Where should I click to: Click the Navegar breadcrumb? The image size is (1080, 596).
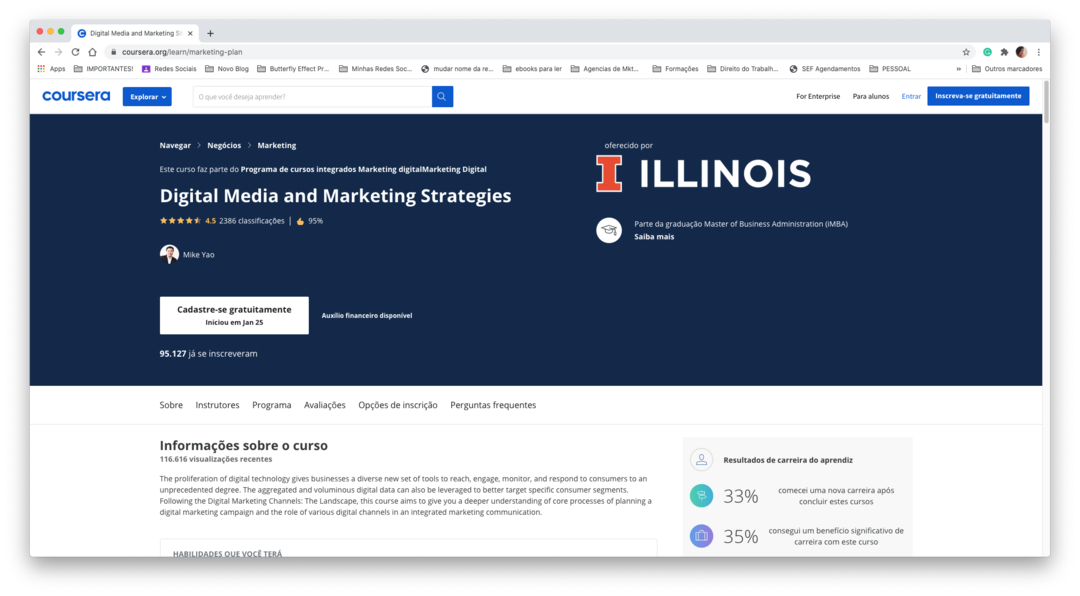click(175, 145)
